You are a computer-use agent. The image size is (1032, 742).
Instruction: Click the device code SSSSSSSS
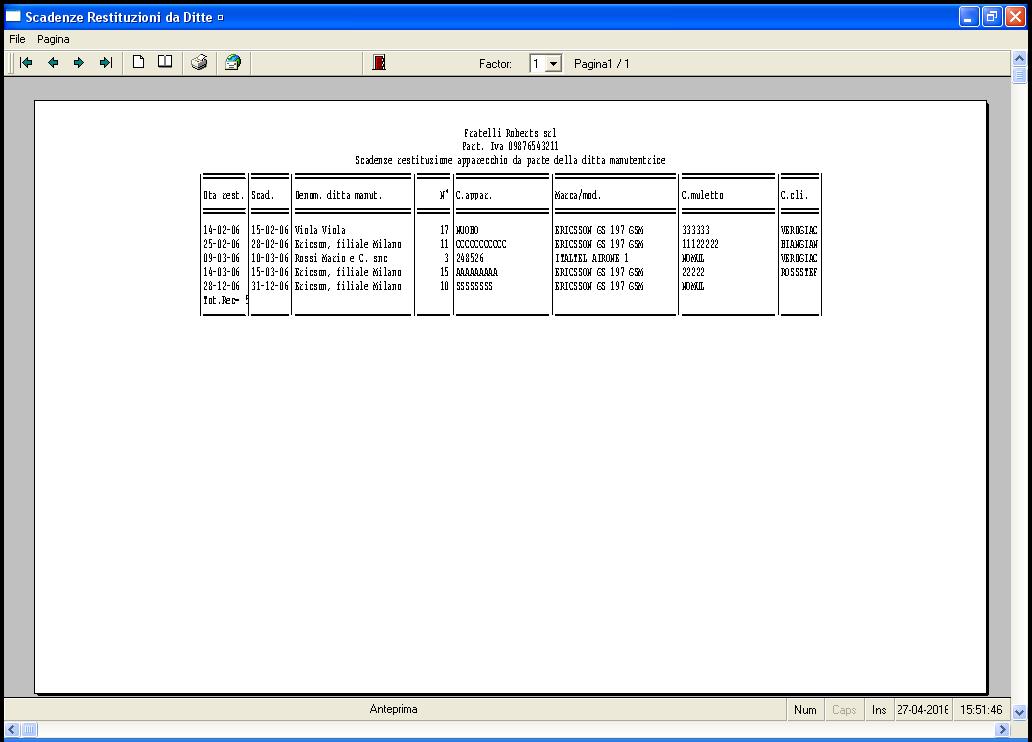(x=475, y=286)
